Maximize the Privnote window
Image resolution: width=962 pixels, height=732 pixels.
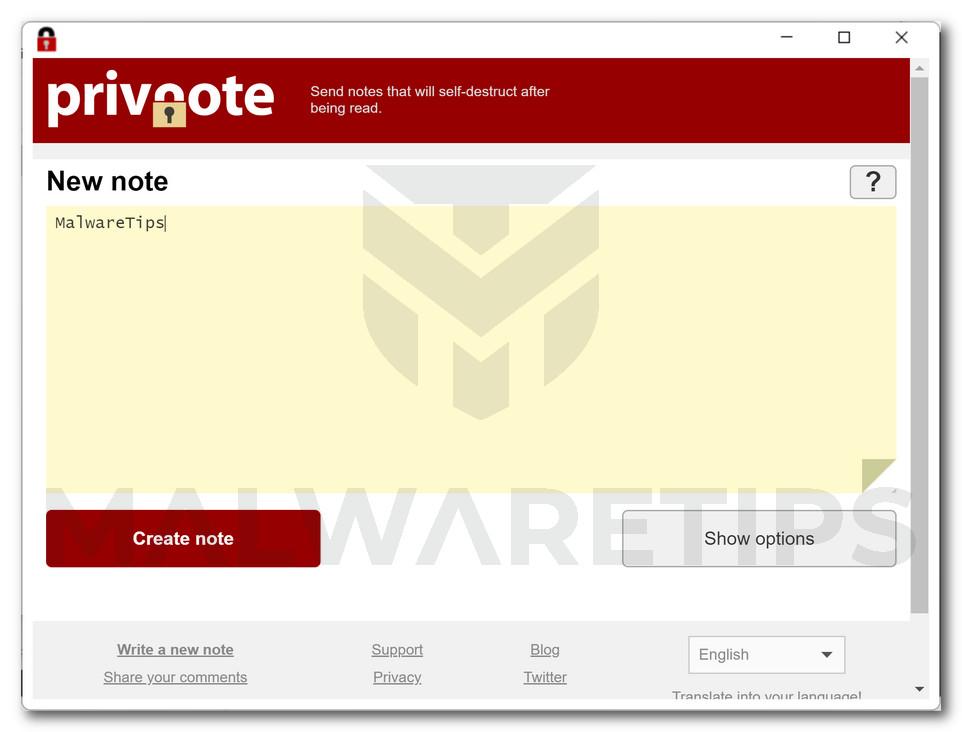844,37
